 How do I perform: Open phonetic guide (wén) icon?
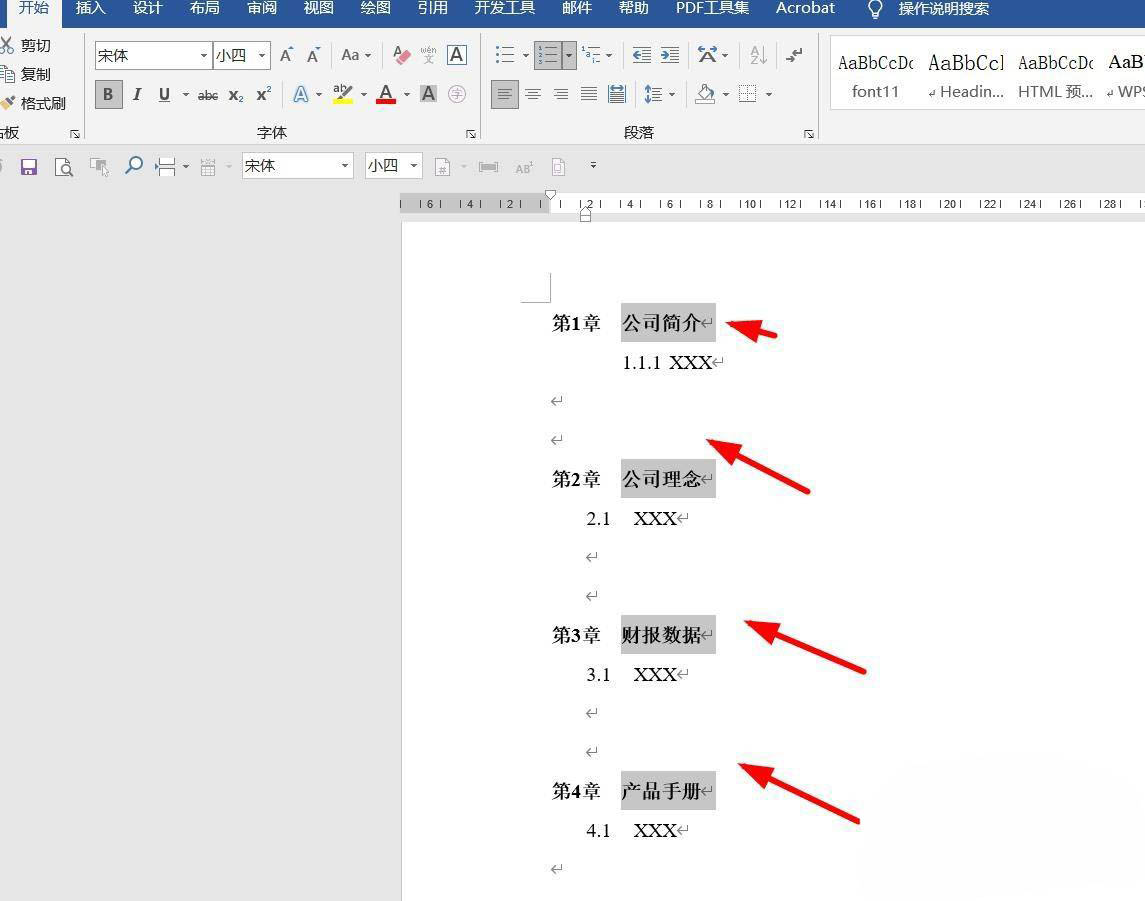429,55
